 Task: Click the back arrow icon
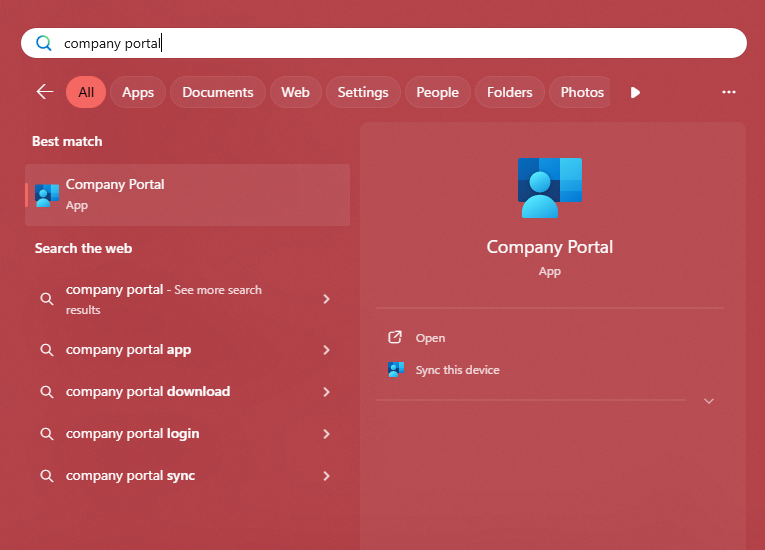(x=45, y=92)
